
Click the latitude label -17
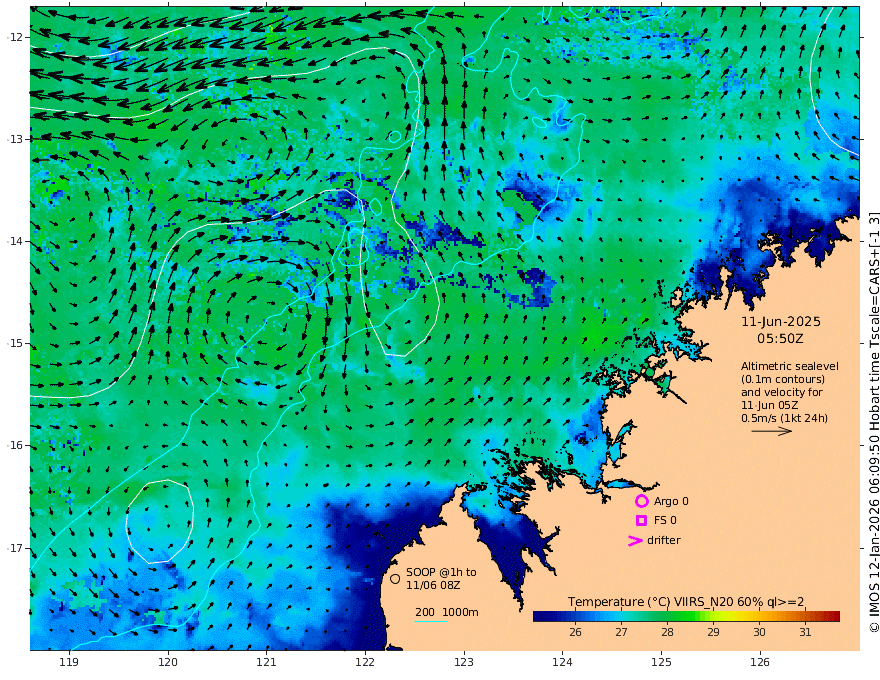[16, 548]
